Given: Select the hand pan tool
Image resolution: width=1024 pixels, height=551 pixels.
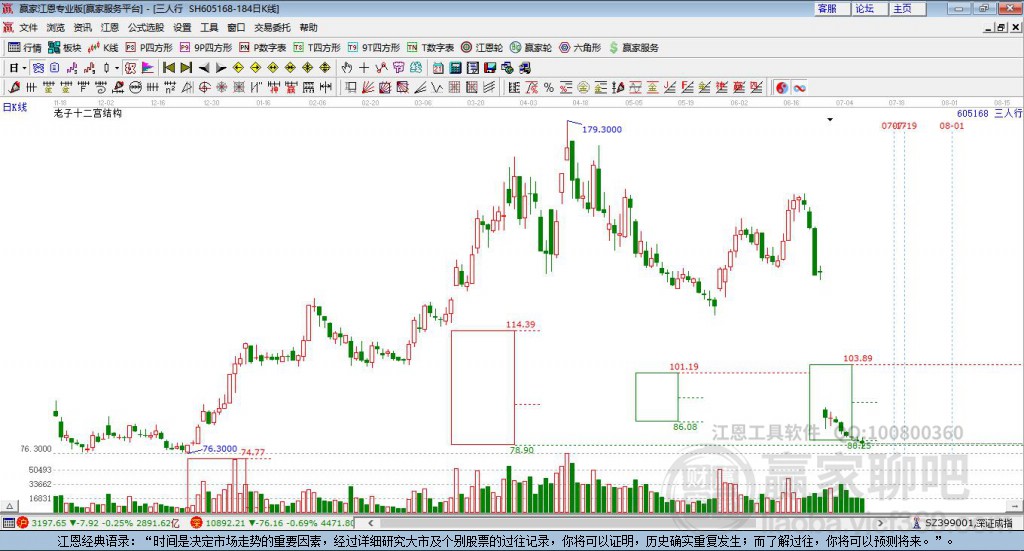Looking at the screenshot, I should tap(347, 68).
